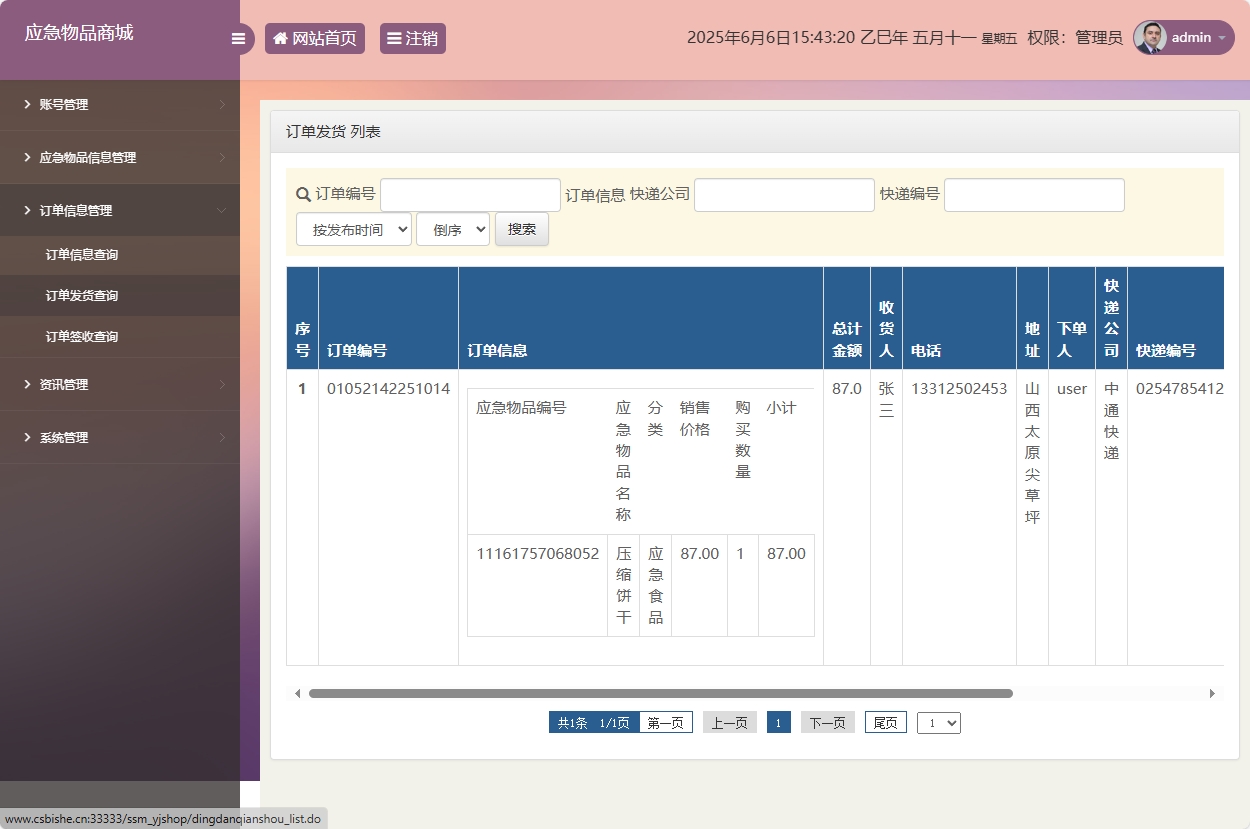Jump to the last page using 尾页
Image resolution: width=1250 pixels, height=829 pixels.
[884, 722]
